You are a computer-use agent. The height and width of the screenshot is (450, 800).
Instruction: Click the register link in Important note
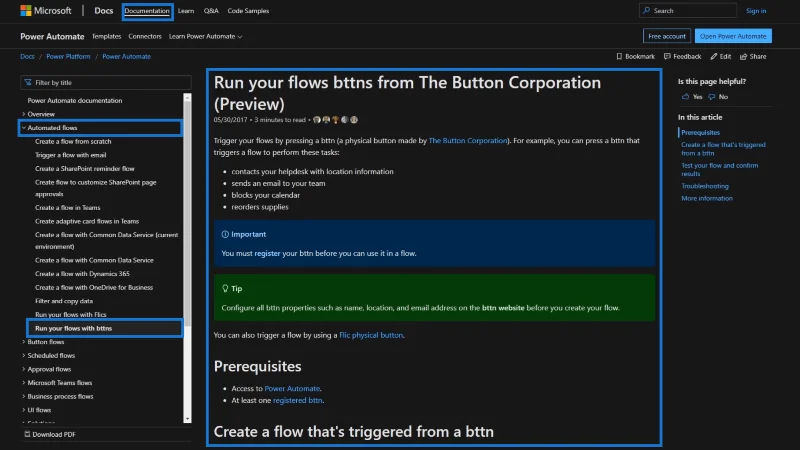click(x=267, y=253)
